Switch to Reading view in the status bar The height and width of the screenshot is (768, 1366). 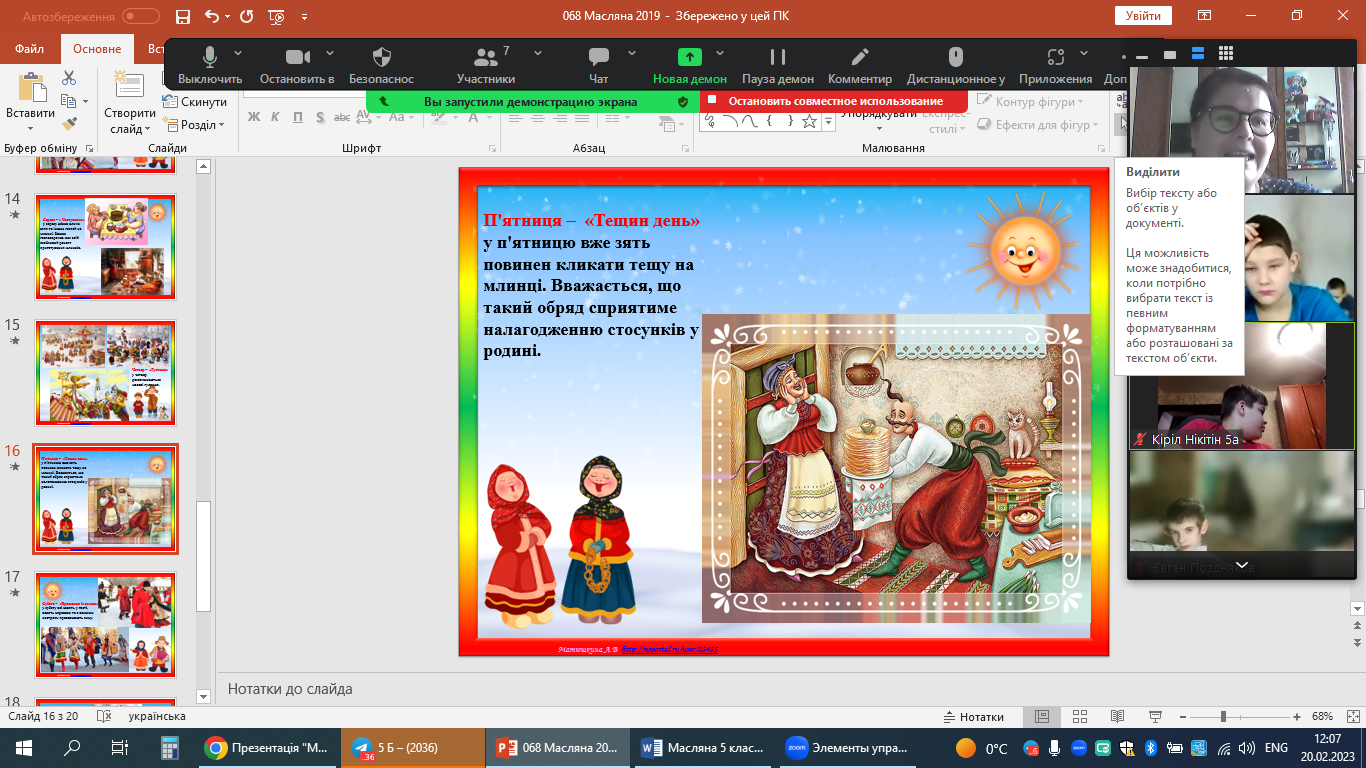(1116, 717)
